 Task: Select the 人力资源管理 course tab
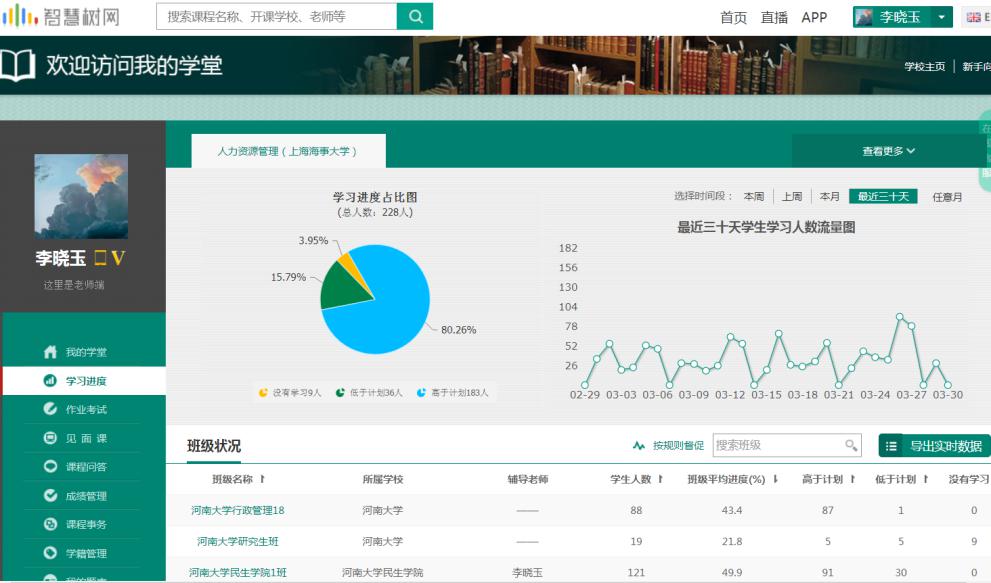tap(287, 152)
